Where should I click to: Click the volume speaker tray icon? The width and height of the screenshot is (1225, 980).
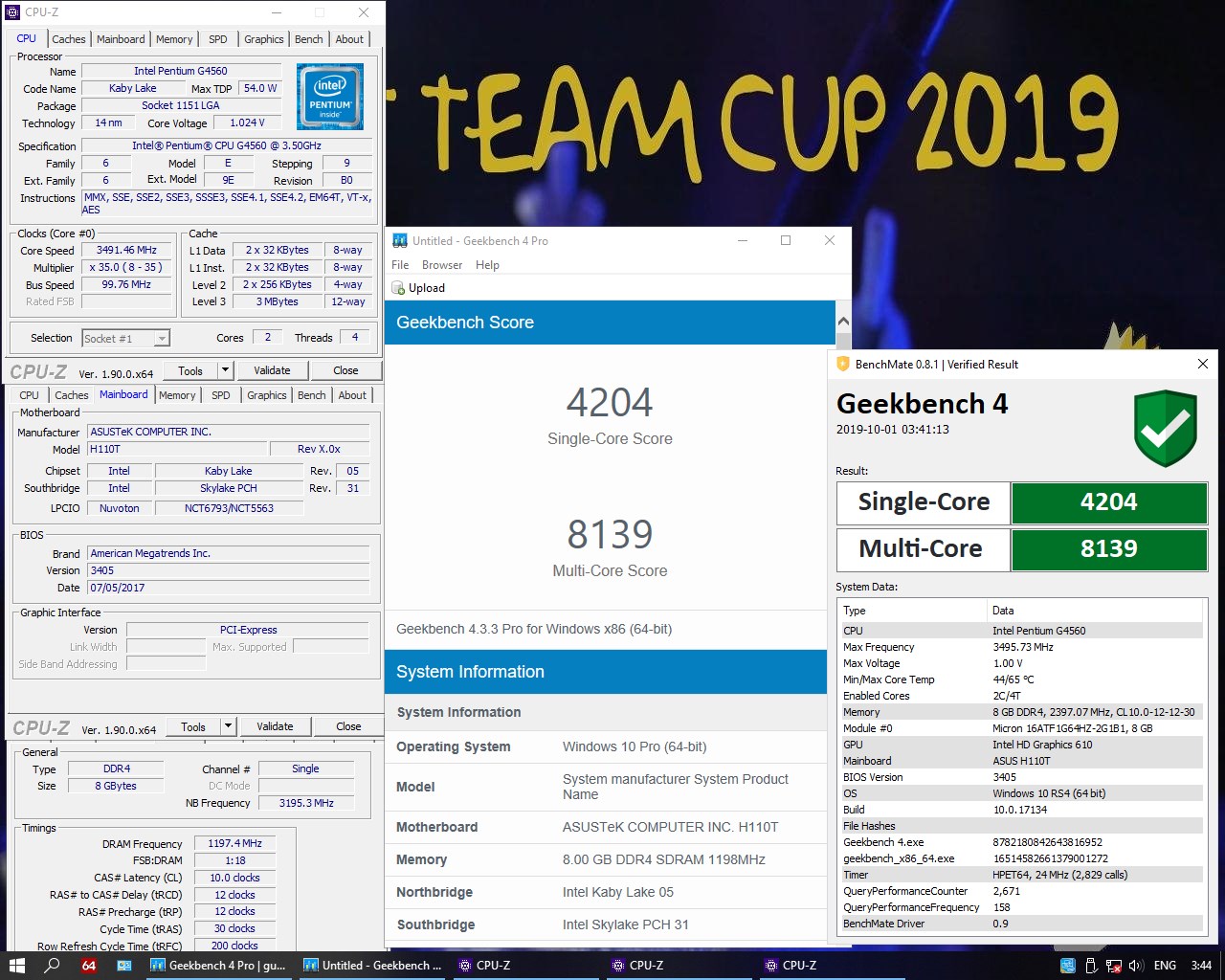coord(1136,966)
